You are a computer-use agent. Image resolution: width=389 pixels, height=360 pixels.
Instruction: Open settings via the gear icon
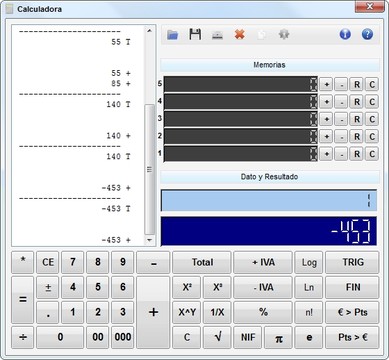tap(284, 34)
